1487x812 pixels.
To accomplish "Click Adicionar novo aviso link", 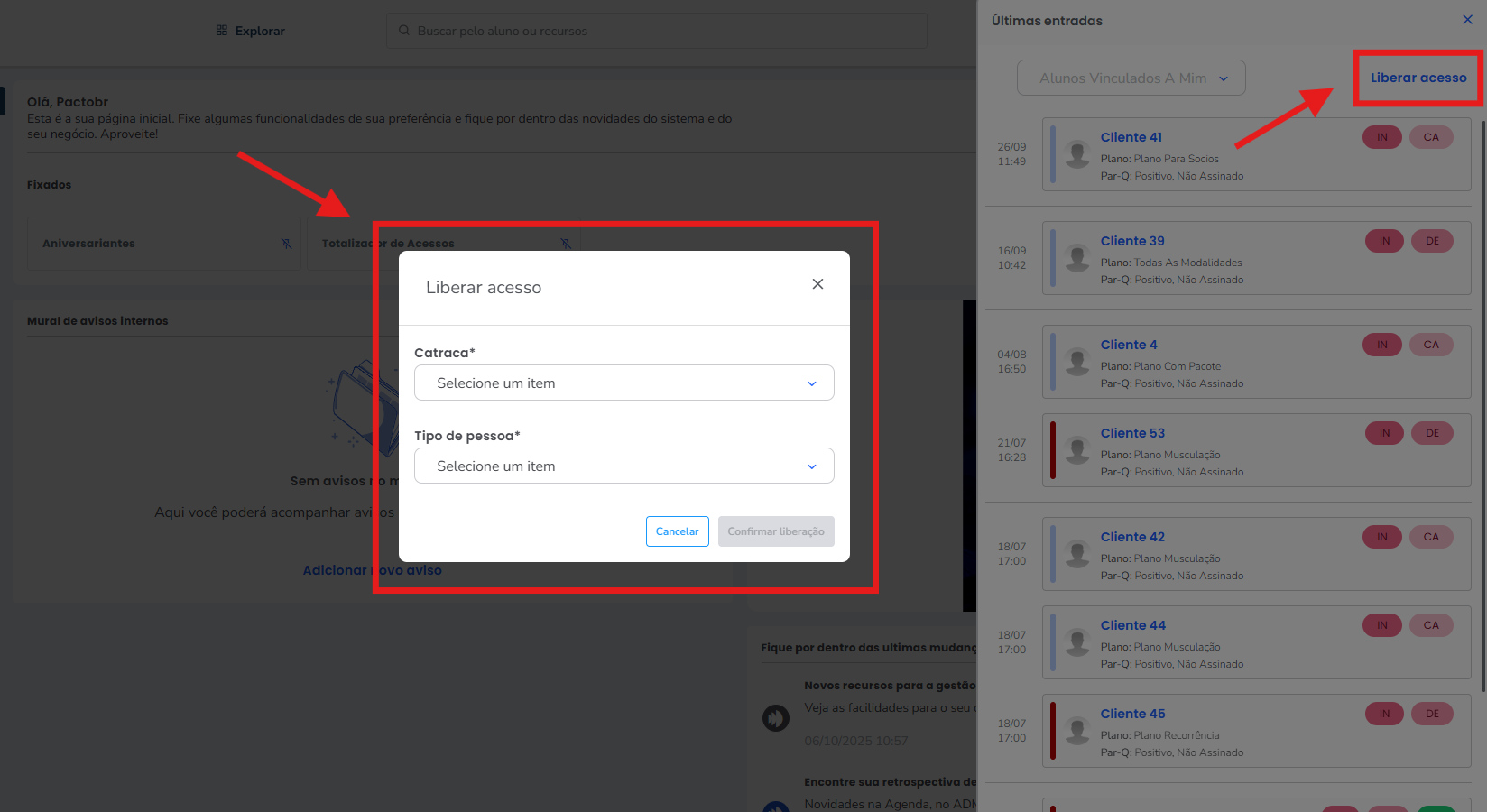I will pyautogui.click(x=372, y=570).
